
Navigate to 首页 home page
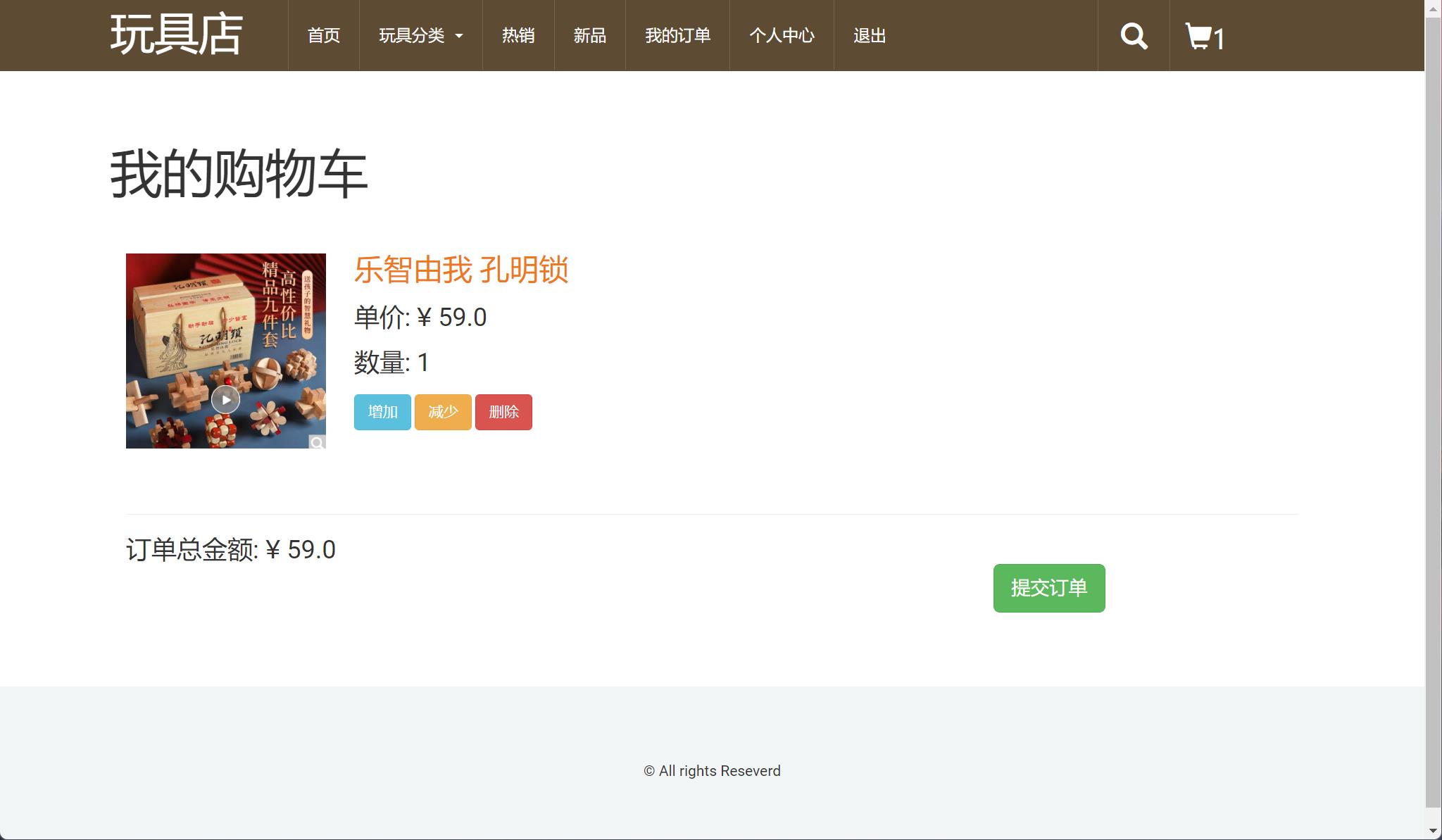[323, 35]
